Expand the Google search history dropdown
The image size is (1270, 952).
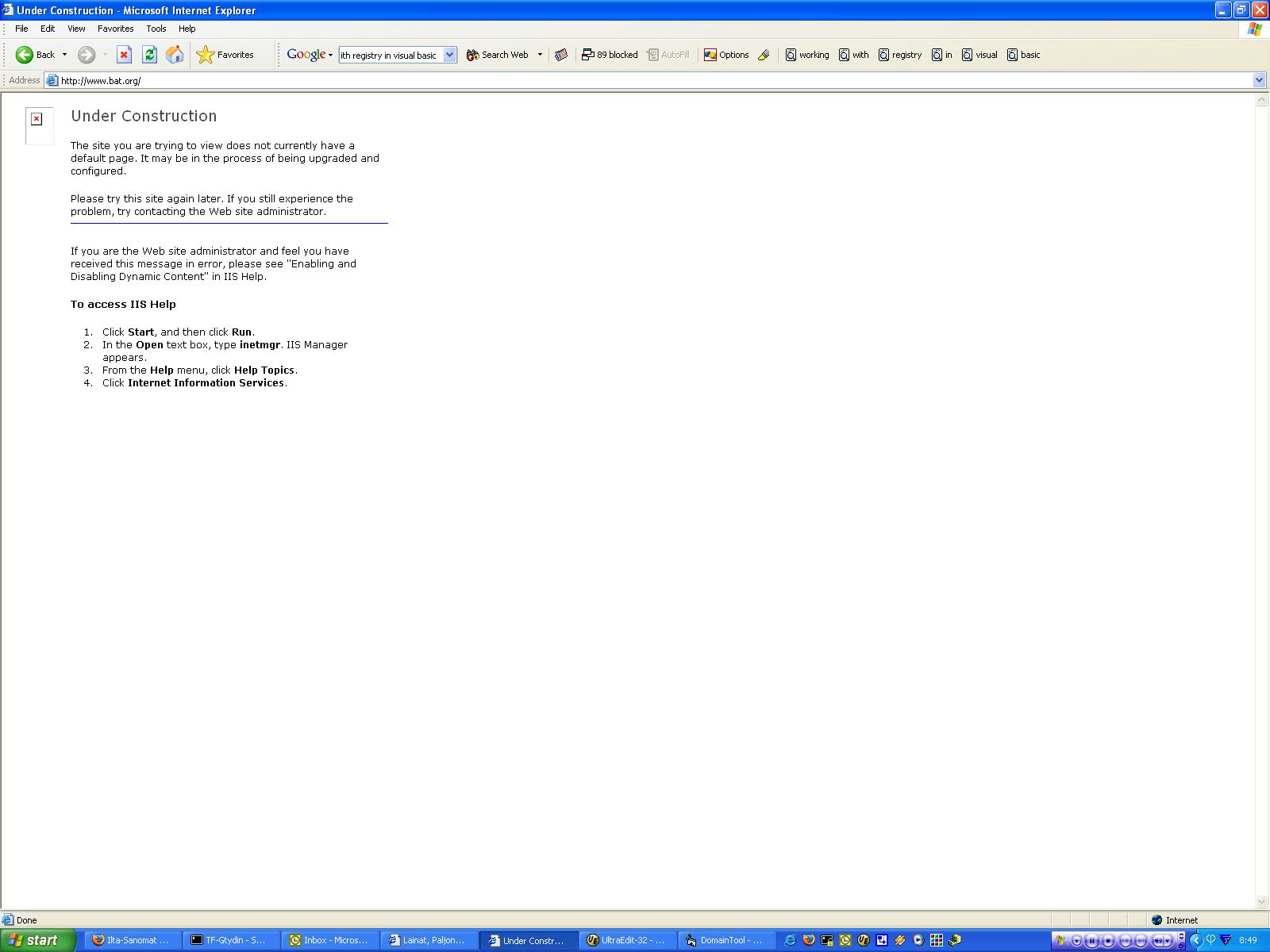click(x=449, y=55)
